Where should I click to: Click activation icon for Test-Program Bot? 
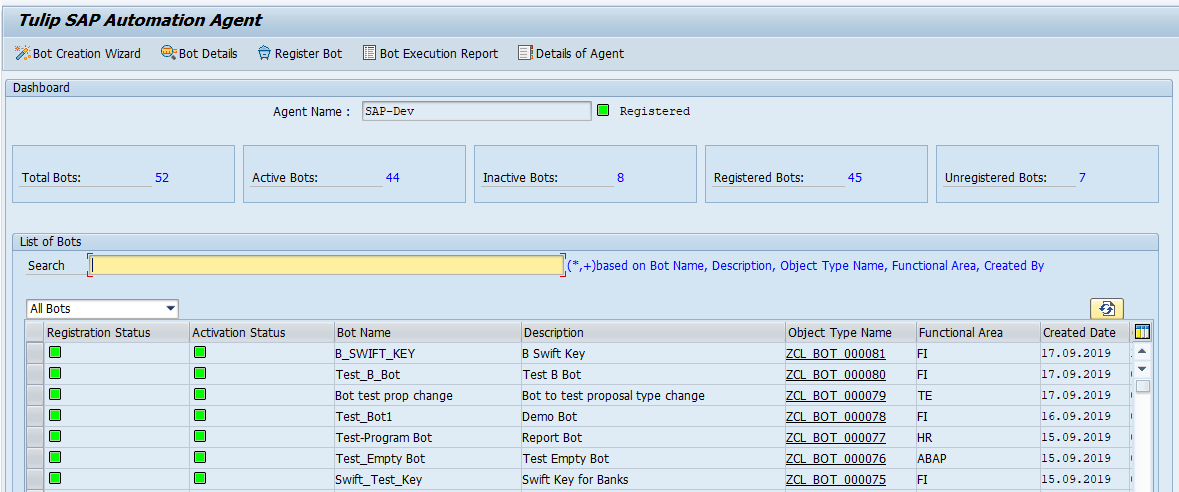coord(200,436)
